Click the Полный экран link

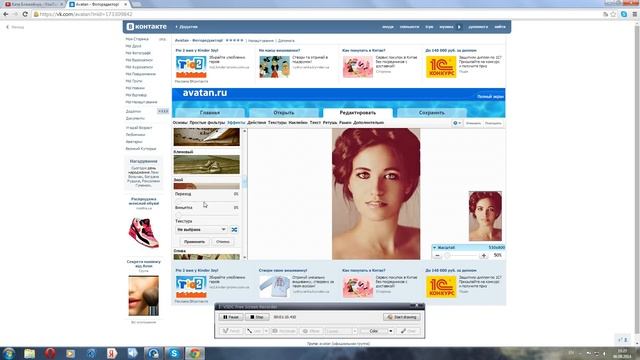pyautogui.click(x=490, y=97)
